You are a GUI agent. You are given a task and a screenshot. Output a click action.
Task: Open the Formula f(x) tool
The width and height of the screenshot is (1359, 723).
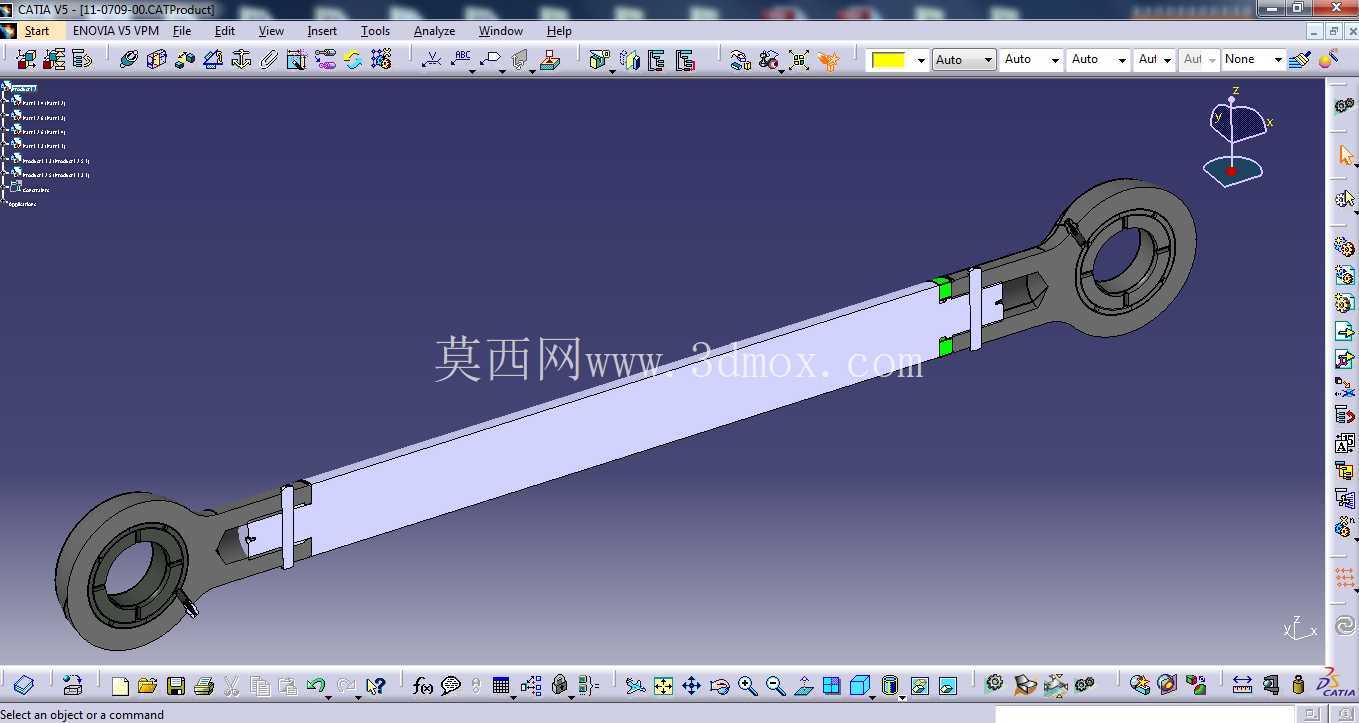coord(423,686)
